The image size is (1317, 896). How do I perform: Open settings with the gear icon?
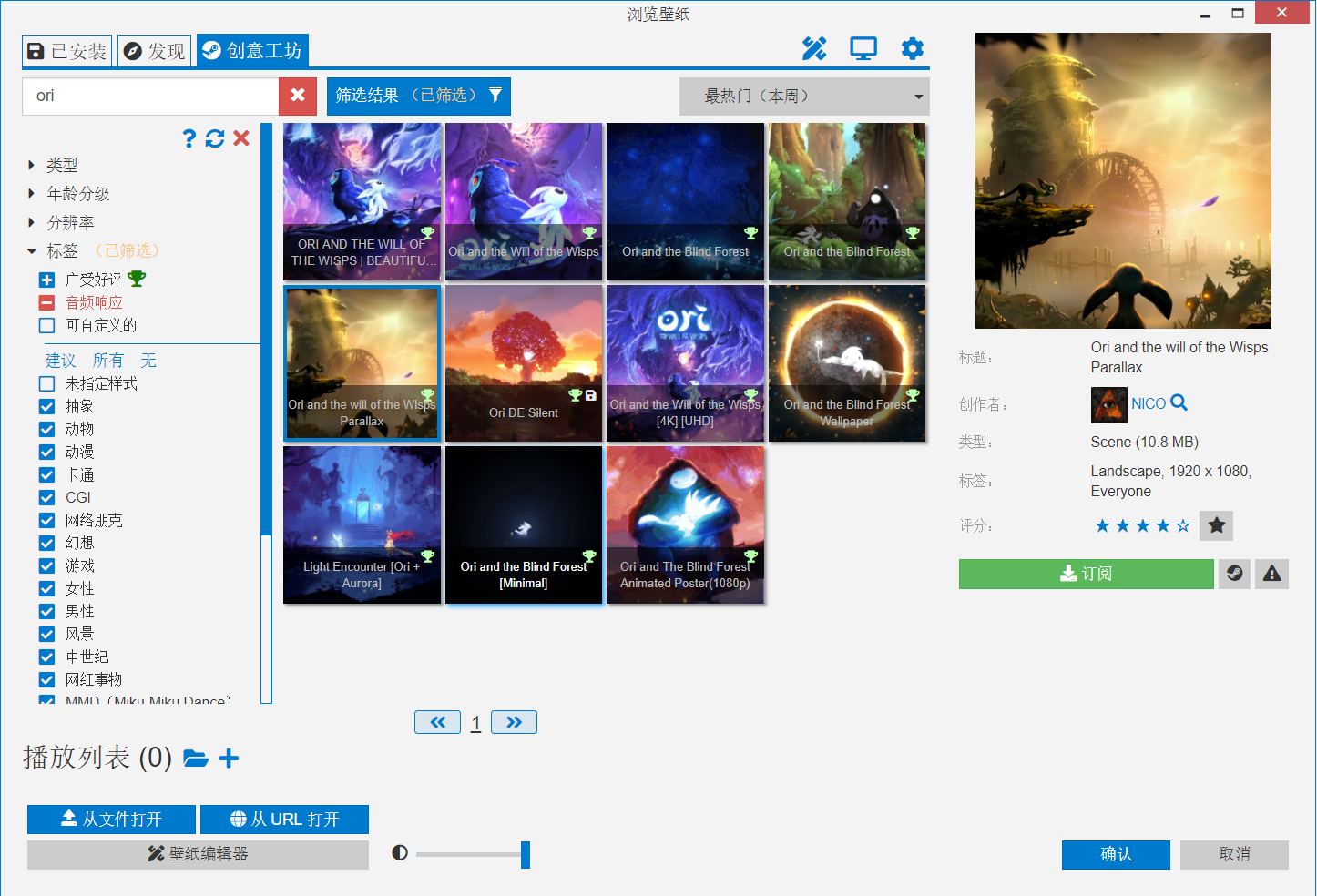tap(912, 49)
